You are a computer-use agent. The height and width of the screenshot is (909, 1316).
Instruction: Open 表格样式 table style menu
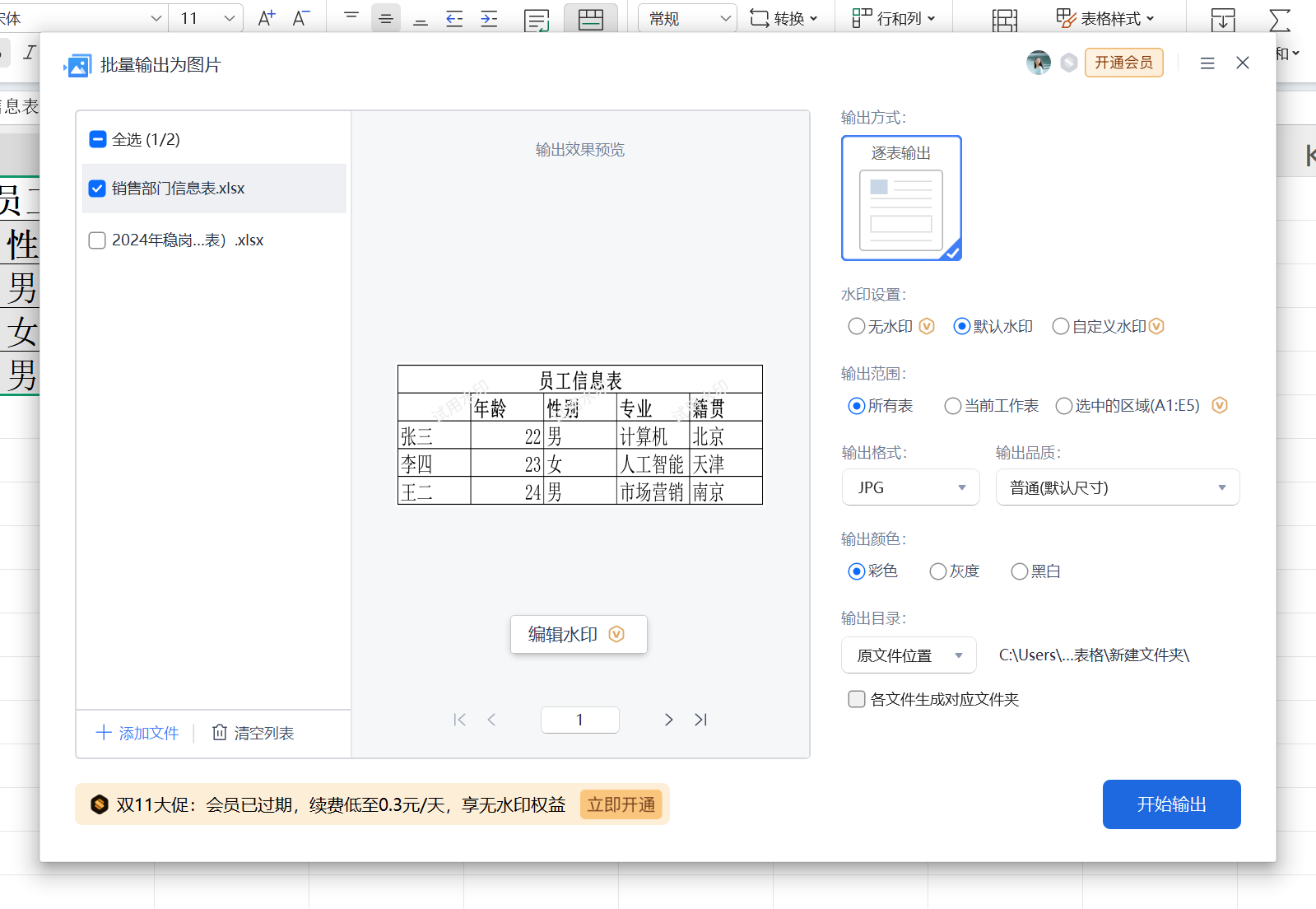(x=1105, y=18)
